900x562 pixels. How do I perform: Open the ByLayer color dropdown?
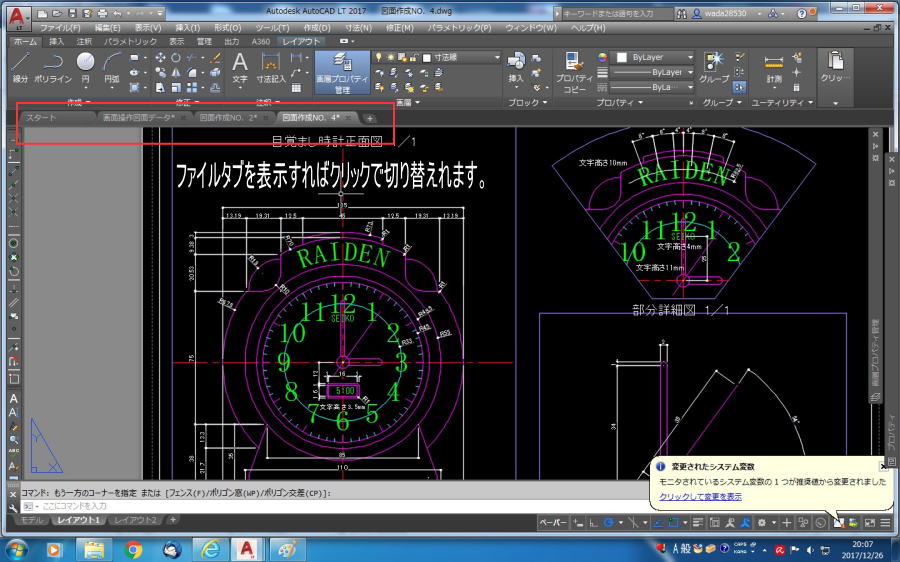(x=690, y=57)
